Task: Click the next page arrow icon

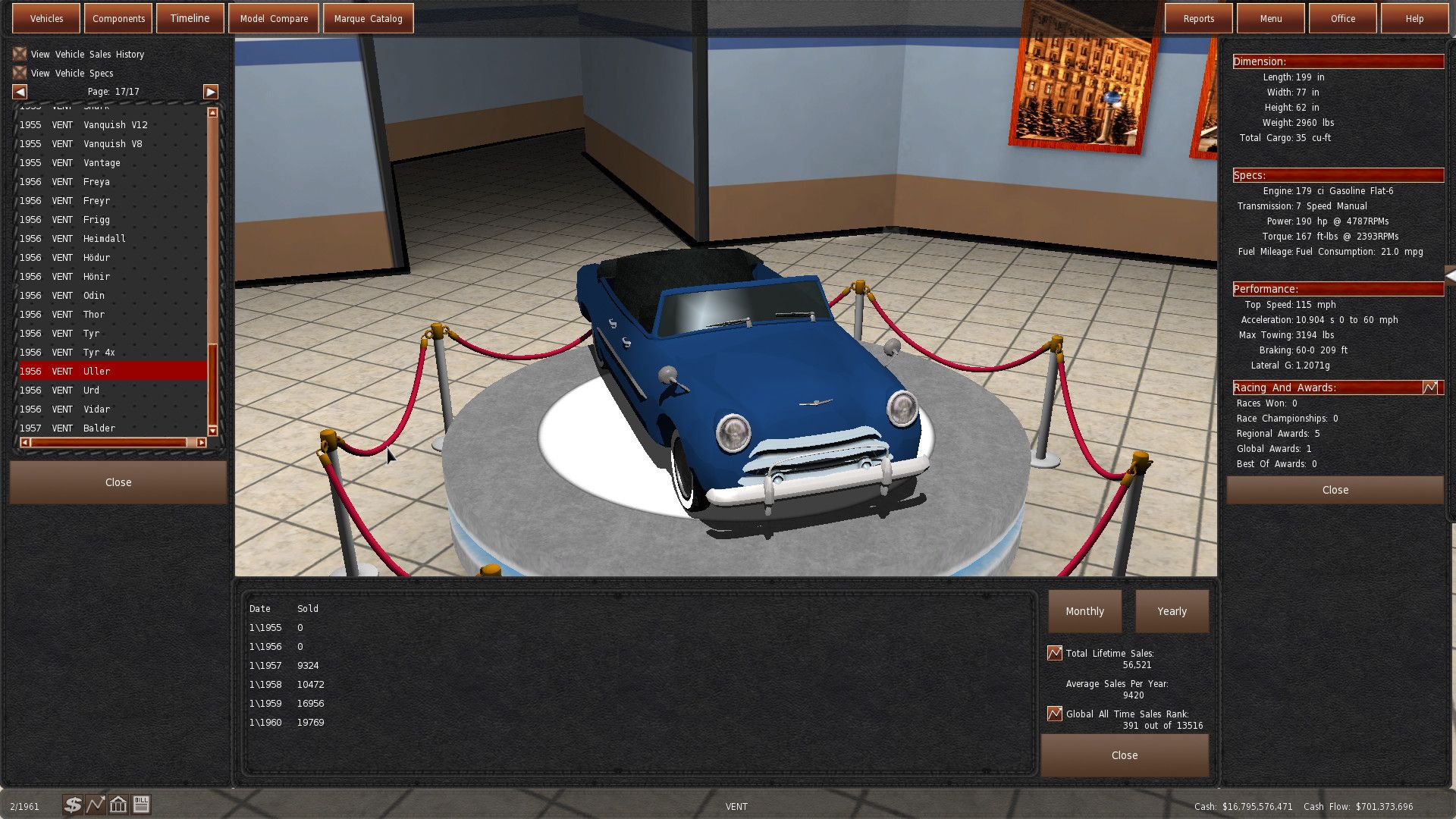Action: (x=210, y=91)
